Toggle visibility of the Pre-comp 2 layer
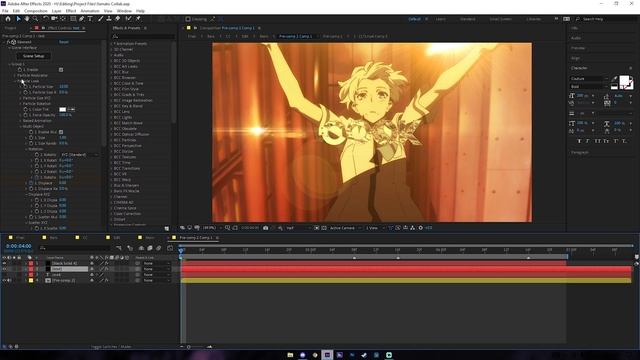This screenshot has height=360, width=640. (x=4, y=280)
